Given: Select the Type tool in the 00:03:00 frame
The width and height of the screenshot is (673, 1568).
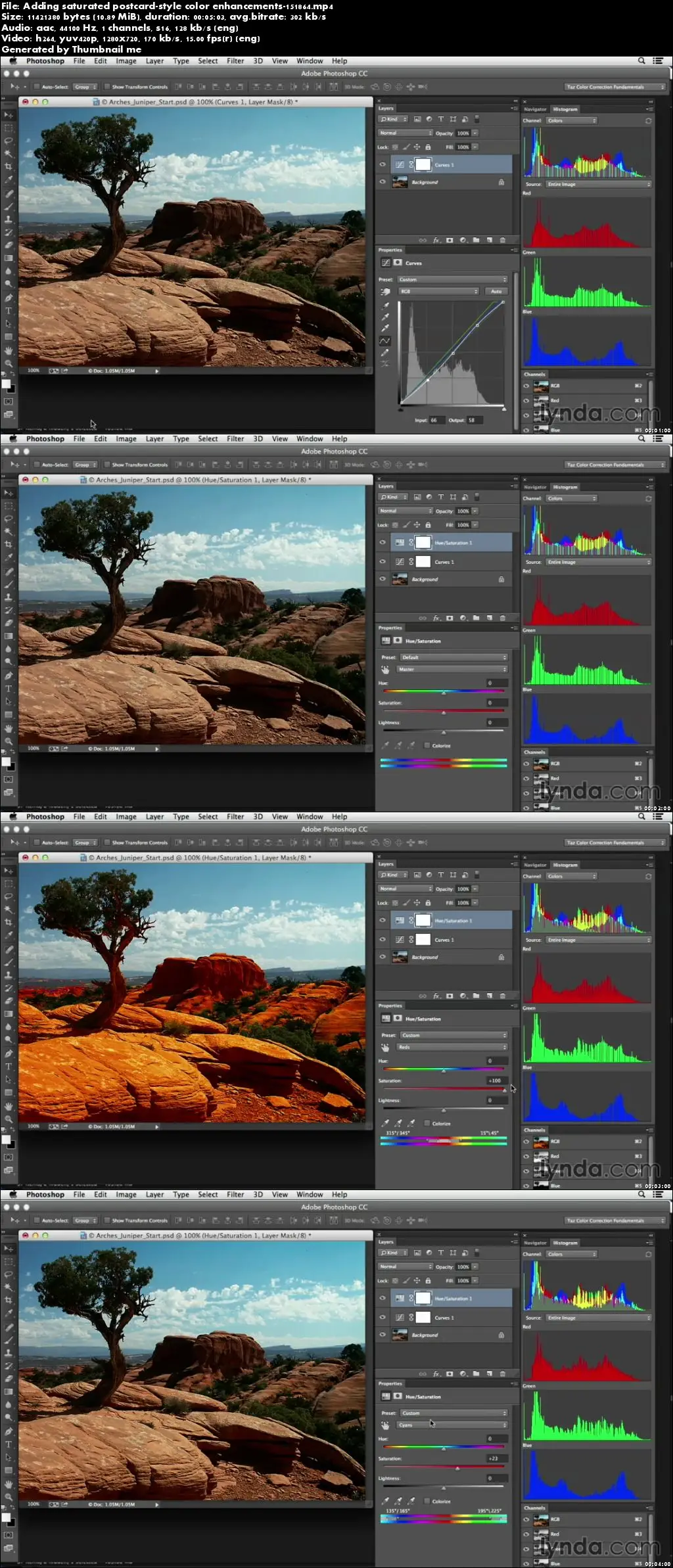Looking at the screenshot, I should click(9, 1066).
